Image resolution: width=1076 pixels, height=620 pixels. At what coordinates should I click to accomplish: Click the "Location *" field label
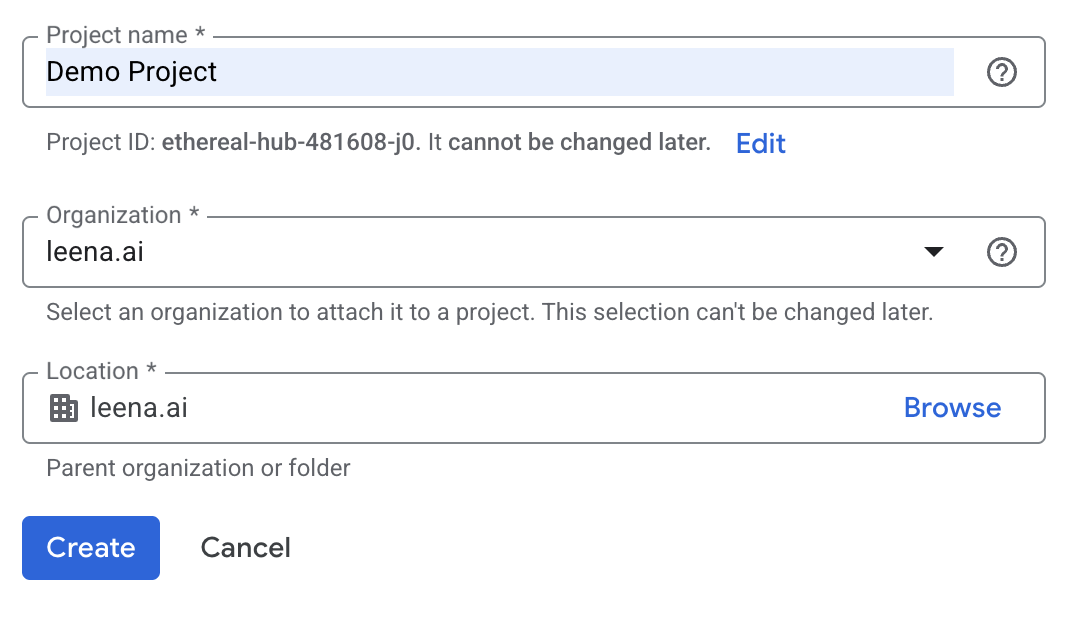[101, 371]
